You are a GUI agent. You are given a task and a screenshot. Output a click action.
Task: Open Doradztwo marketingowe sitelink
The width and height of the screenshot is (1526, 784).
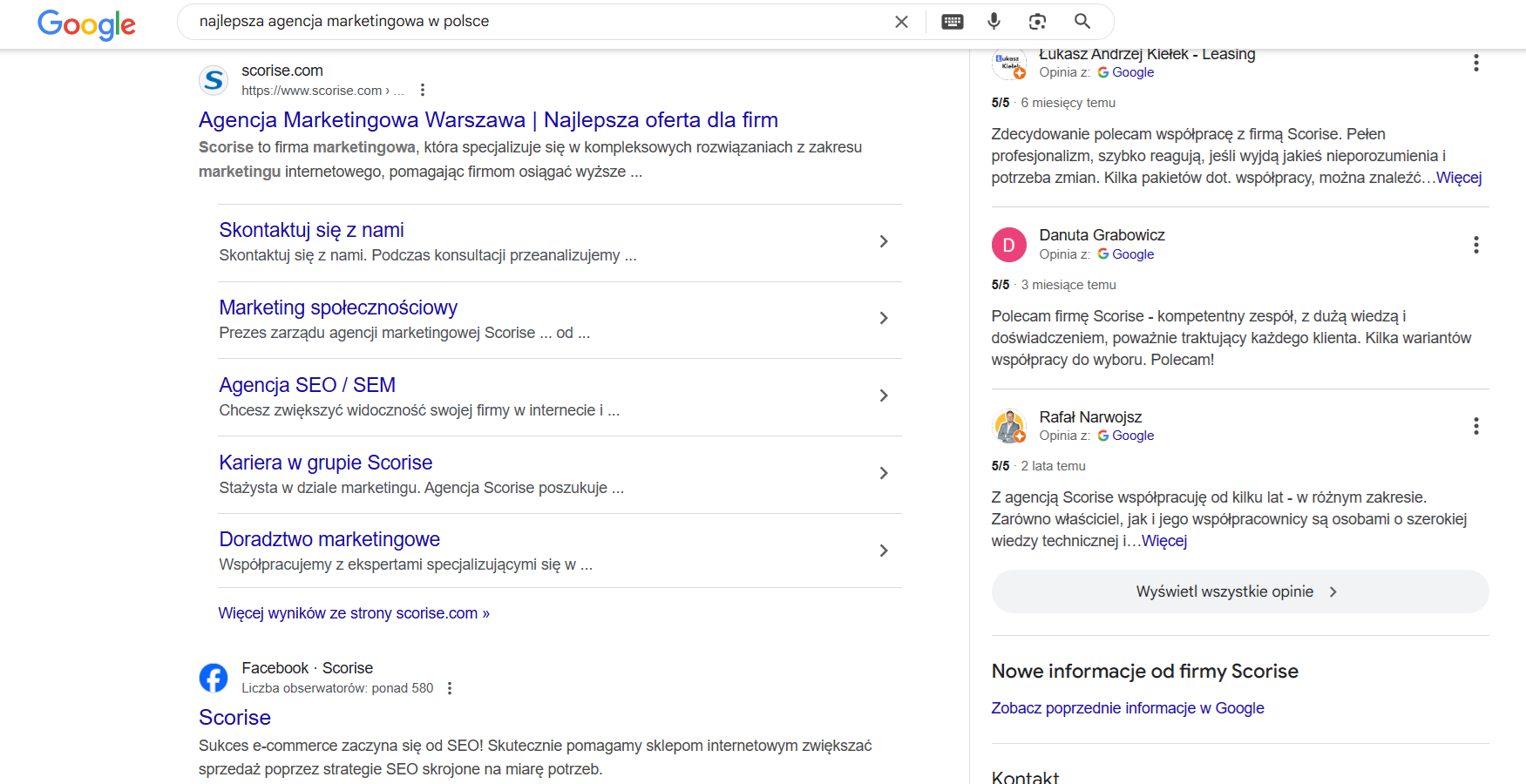tap(329, 539)
